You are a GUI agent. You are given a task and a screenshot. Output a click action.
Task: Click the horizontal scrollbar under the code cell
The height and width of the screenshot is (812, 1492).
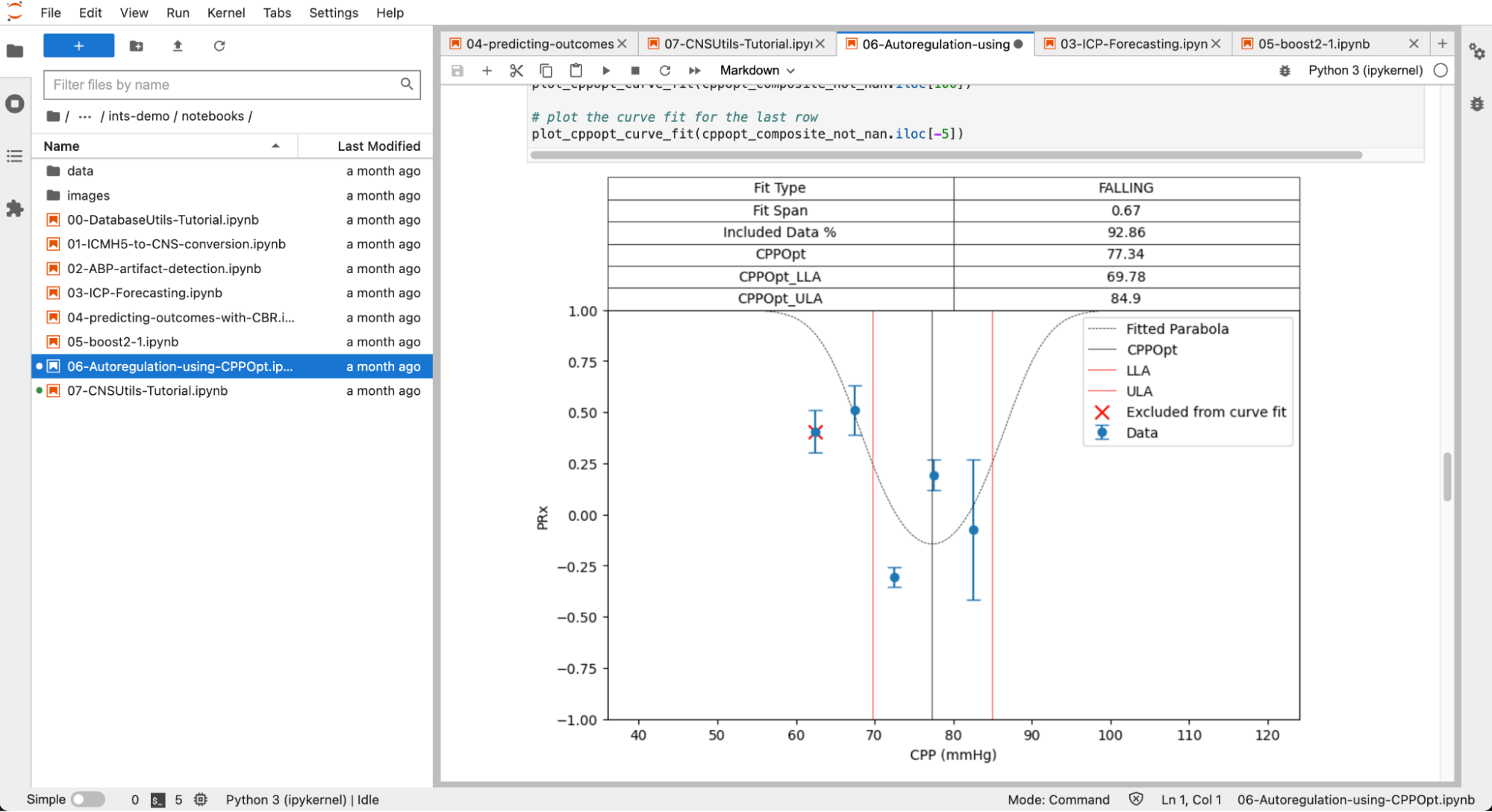945,155
